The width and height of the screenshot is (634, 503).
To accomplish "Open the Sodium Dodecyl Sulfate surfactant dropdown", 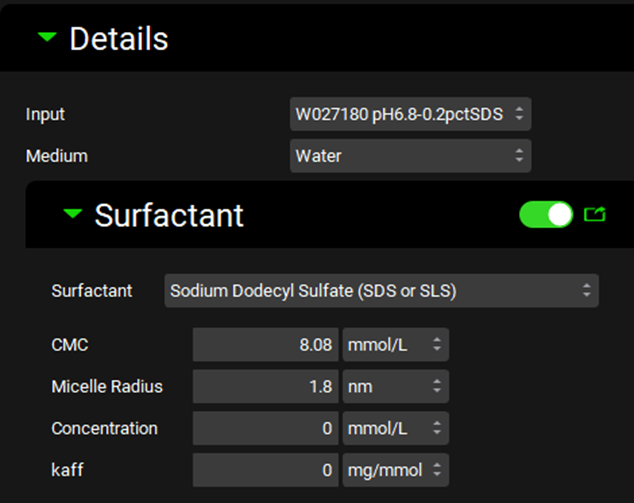I will [381, 291].
